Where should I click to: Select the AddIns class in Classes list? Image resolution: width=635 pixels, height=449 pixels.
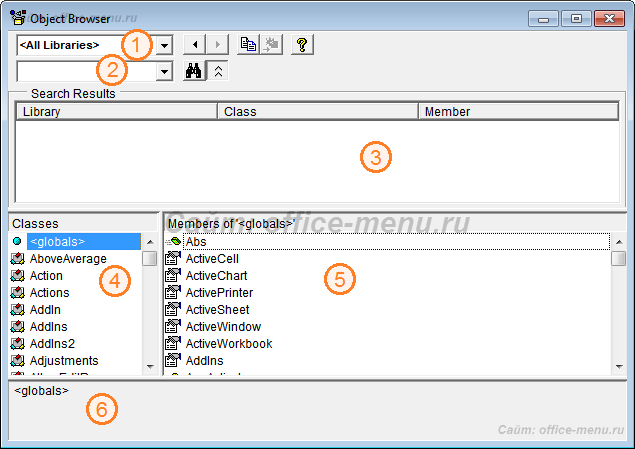click(x=48, y=326)
